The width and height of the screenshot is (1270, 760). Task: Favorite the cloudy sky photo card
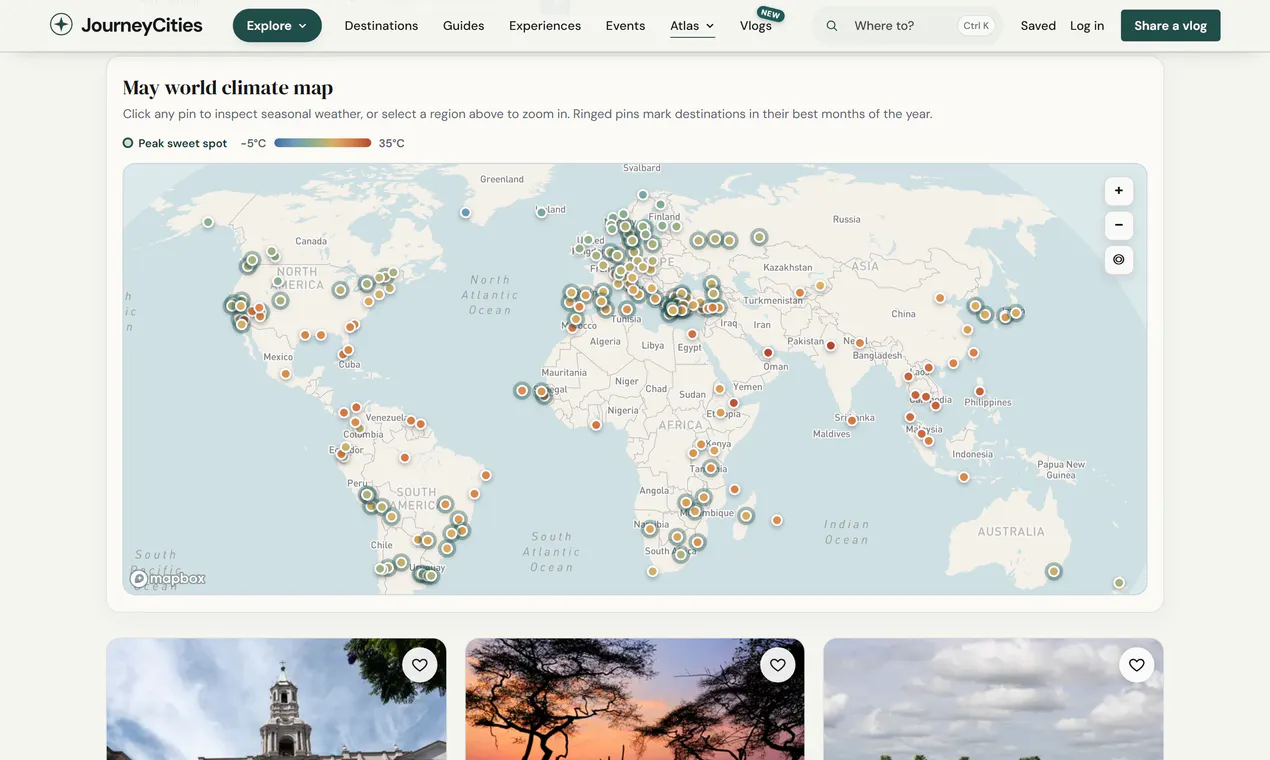pyautogui.click(x=1137, y=665)
